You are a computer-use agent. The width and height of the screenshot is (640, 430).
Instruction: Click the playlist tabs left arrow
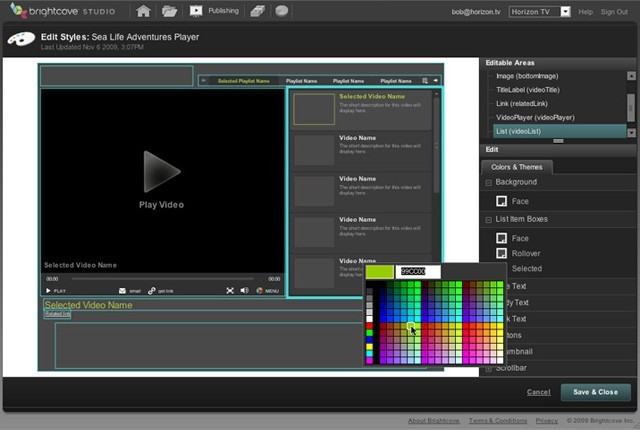203,80
